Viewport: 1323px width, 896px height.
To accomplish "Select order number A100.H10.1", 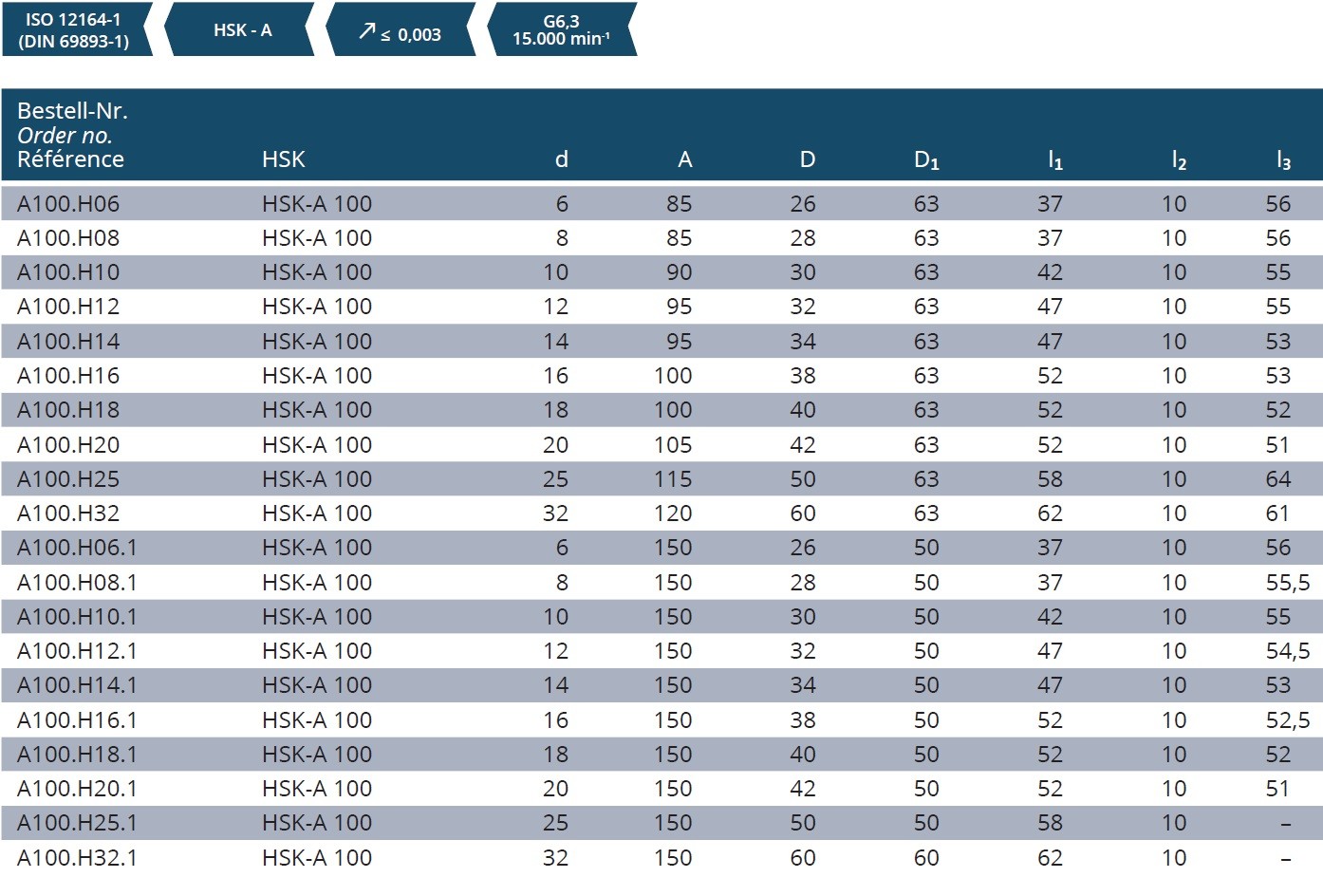I will (77, 617).
